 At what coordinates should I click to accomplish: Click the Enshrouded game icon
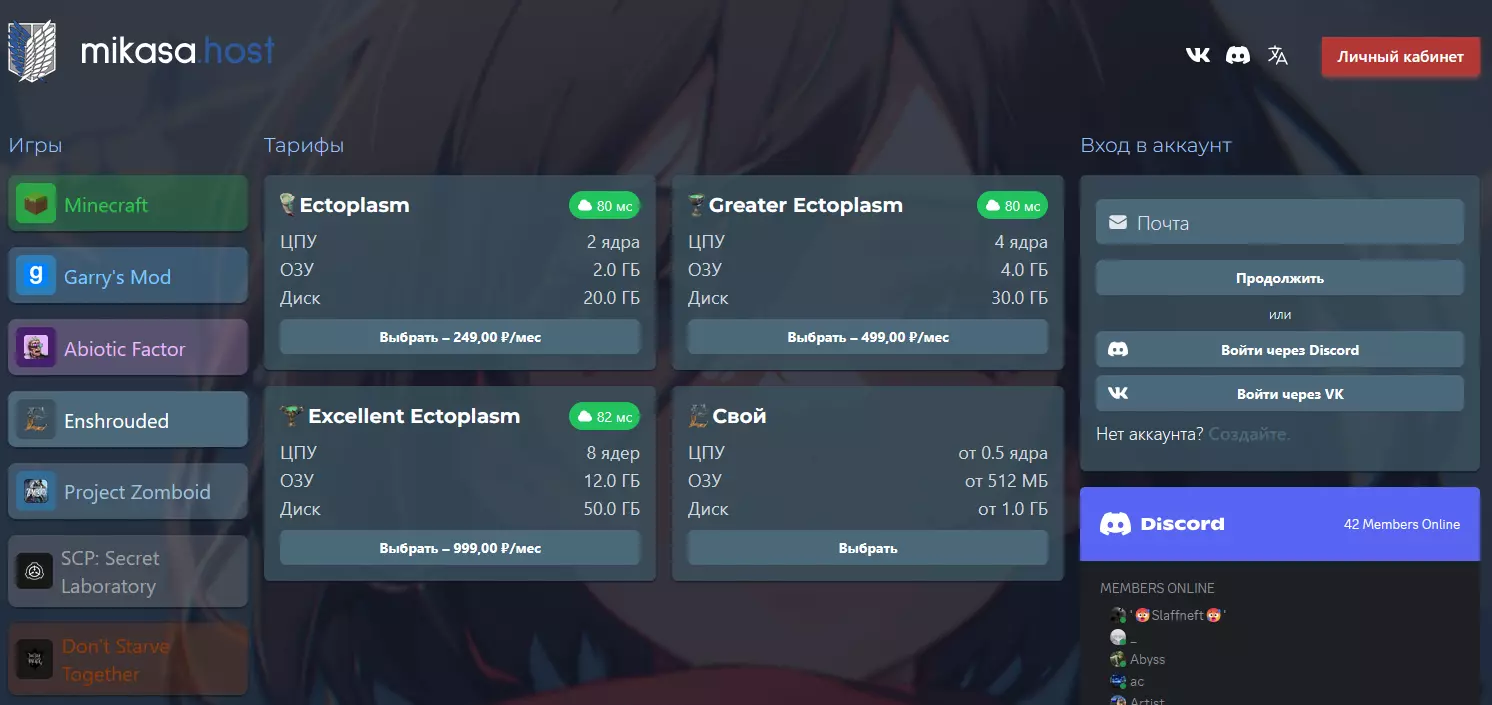(x=36, y=420)
